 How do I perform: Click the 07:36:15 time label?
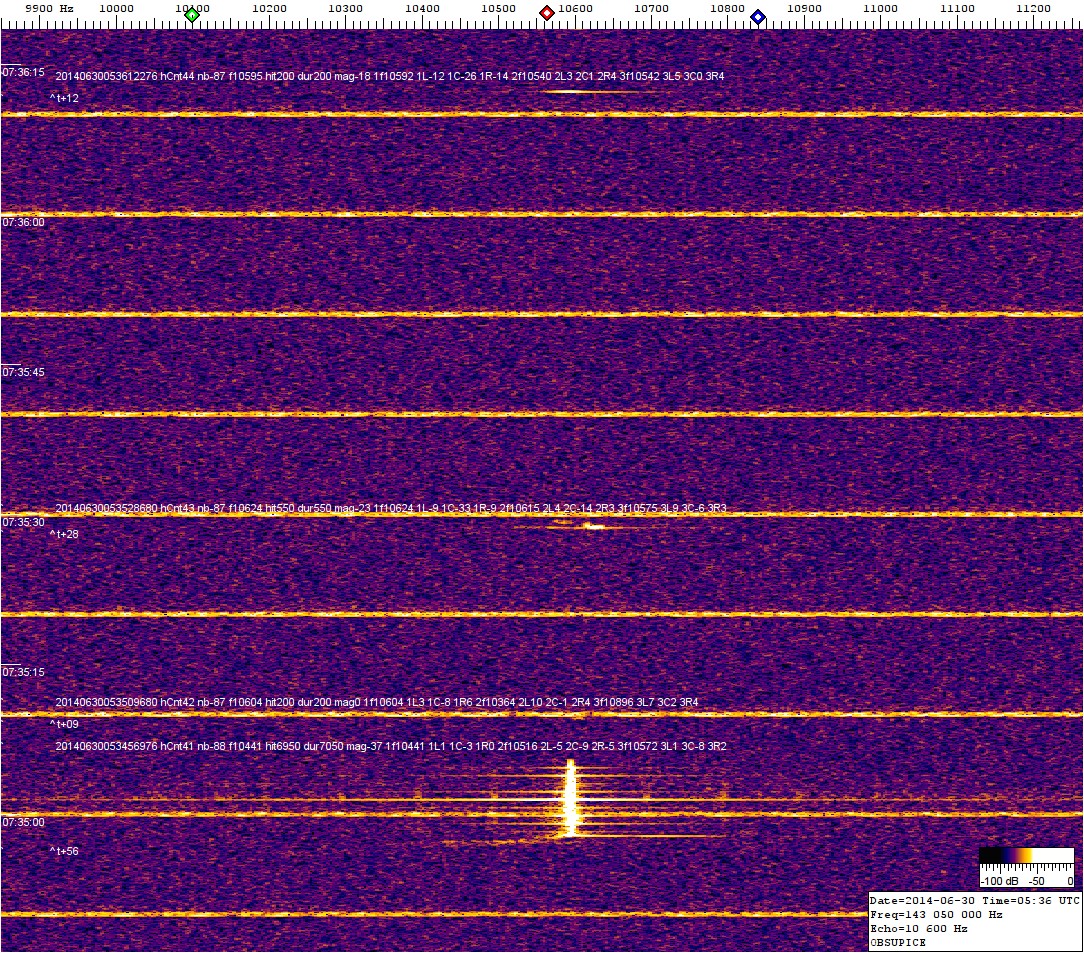[x=23, y=72]
